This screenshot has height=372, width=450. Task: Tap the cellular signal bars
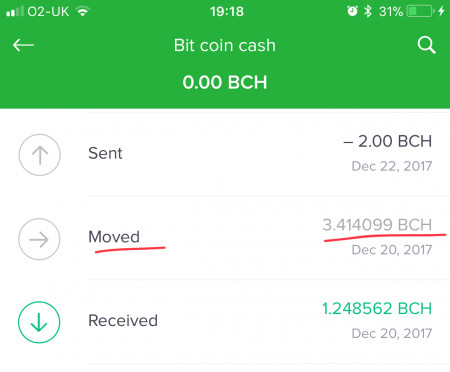coord(15,12)
